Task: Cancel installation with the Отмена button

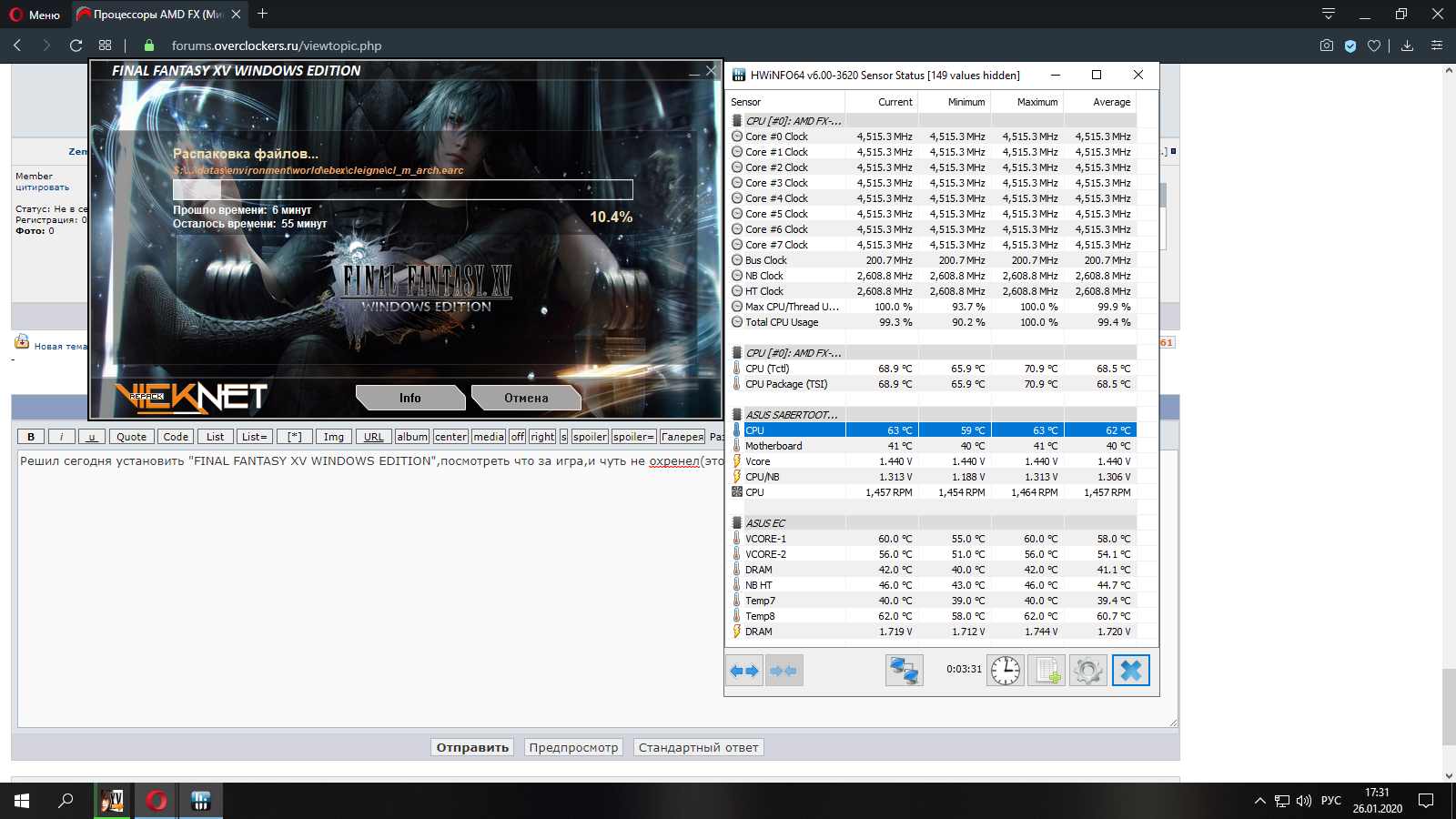Action: pyautogui.click(x=526, y=398)
